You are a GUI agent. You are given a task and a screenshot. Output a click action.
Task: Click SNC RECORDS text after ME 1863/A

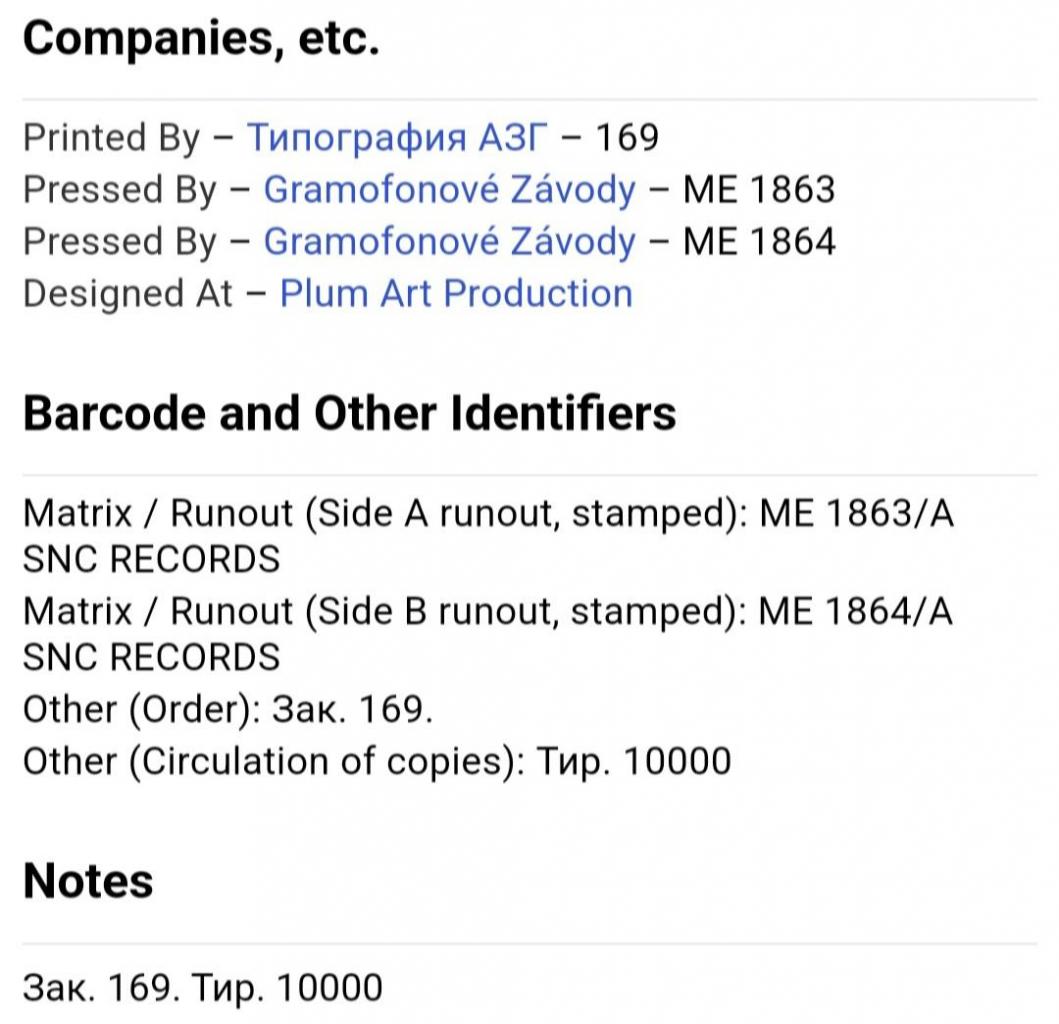click(x=151, y=559)
